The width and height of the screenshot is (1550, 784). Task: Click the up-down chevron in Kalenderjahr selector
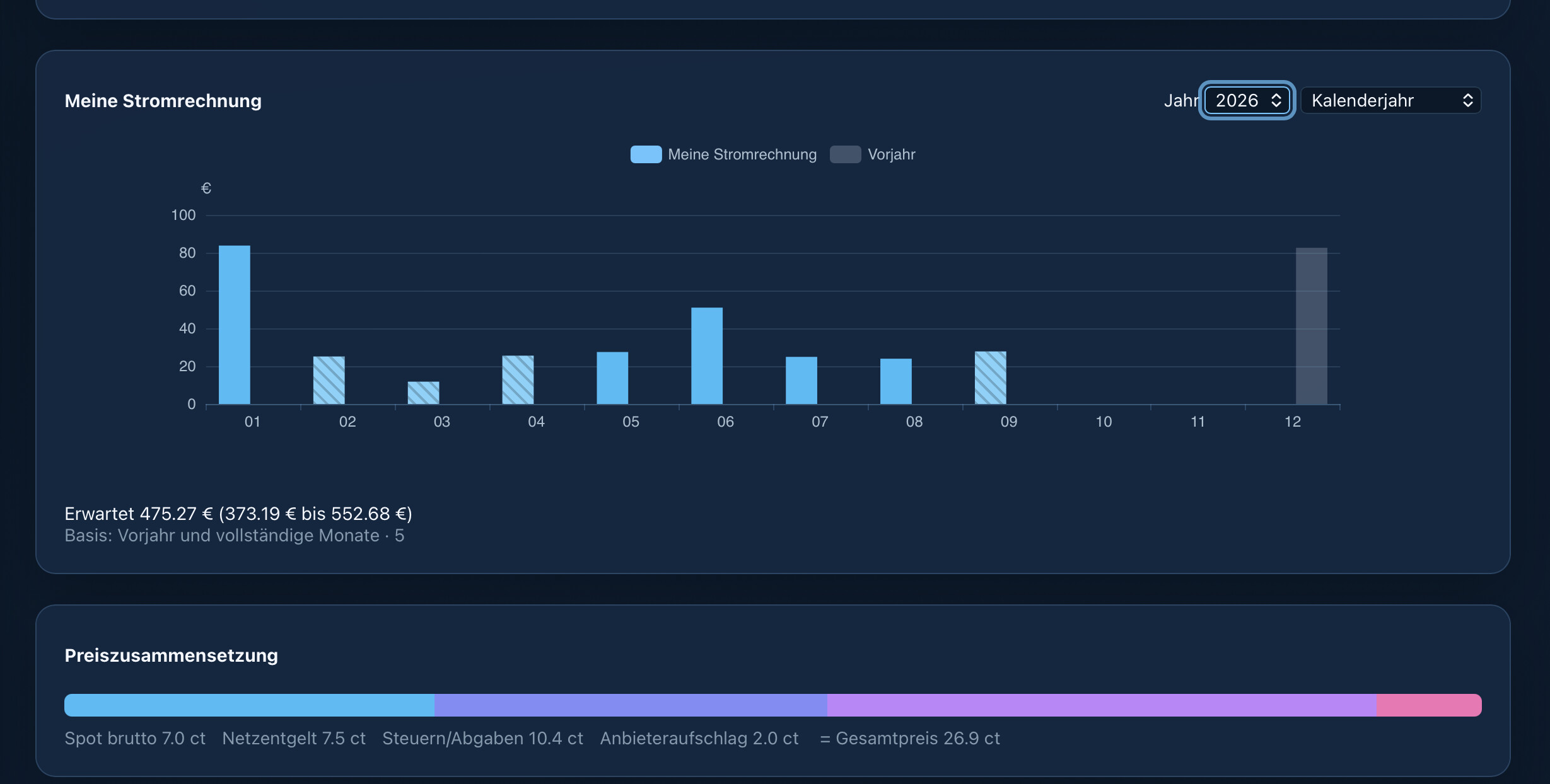coord(1467,100)
